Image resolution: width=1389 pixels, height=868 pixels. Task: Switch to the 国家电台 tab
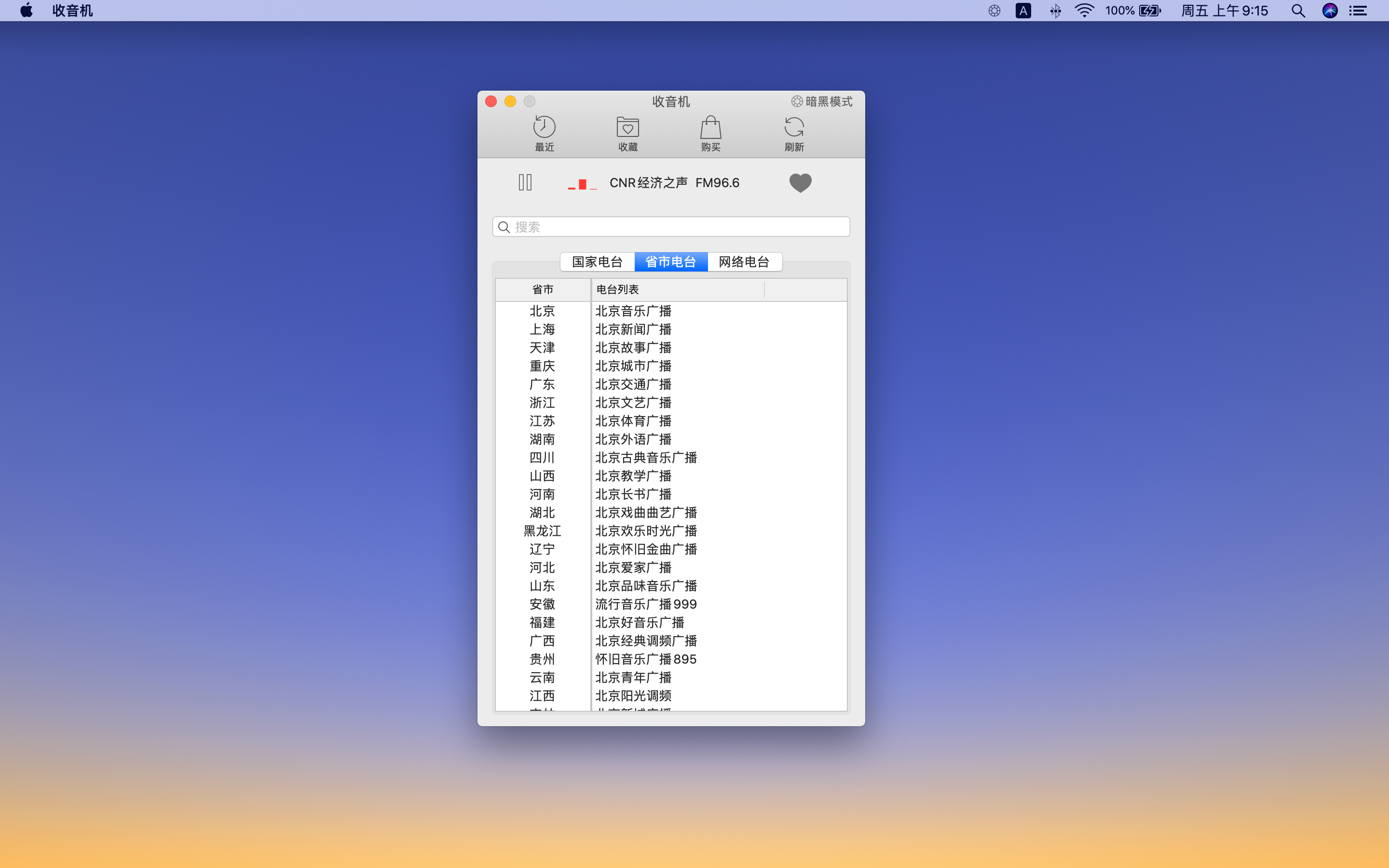[x=597, y=262]
